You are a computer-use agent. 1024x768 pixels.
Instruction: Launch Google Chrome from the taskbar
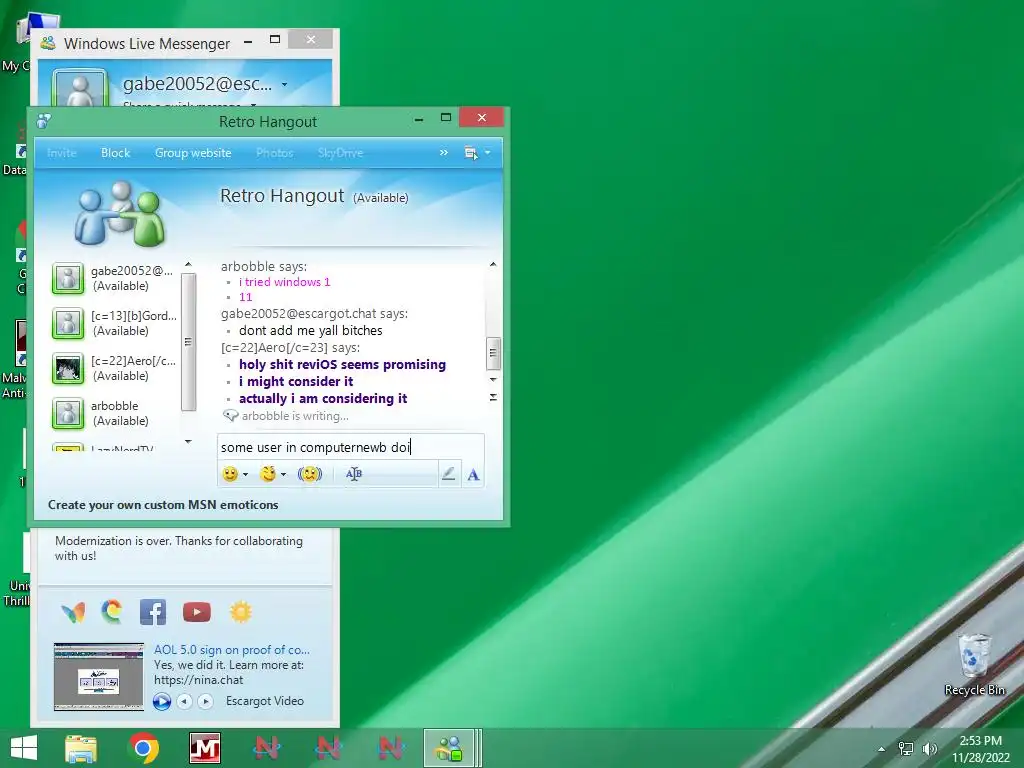click(x=144, y=748)
